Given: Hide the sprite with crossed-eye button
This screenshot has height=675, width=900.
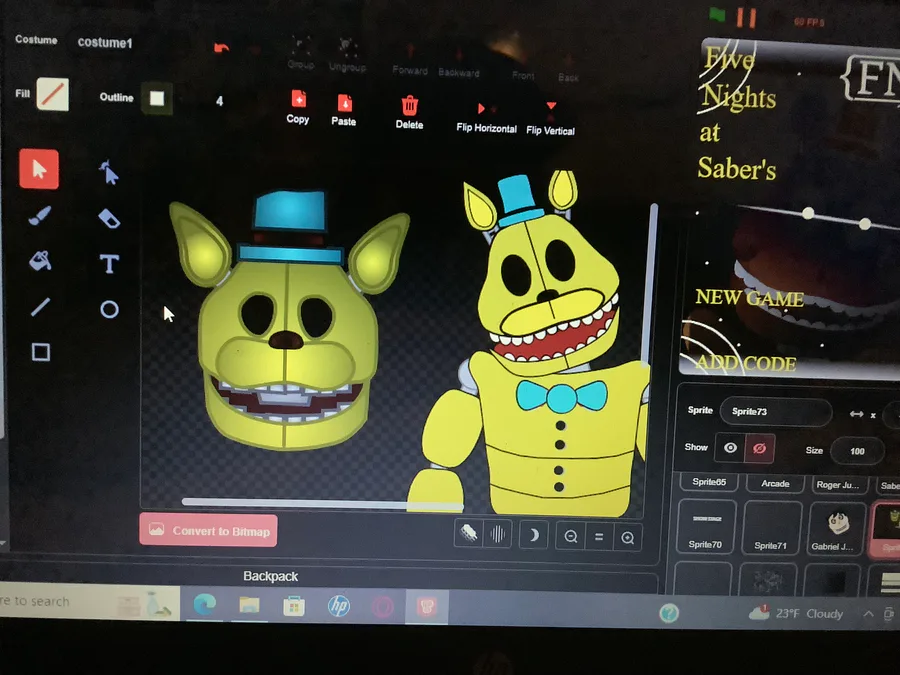Looking at the screenshot, I should point(759,448).
